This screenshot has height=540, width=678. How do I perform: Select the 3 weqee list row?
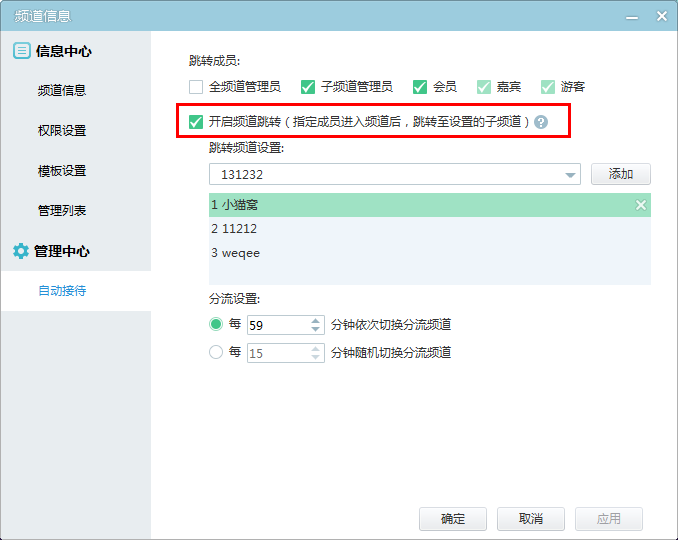coord(430,253)
